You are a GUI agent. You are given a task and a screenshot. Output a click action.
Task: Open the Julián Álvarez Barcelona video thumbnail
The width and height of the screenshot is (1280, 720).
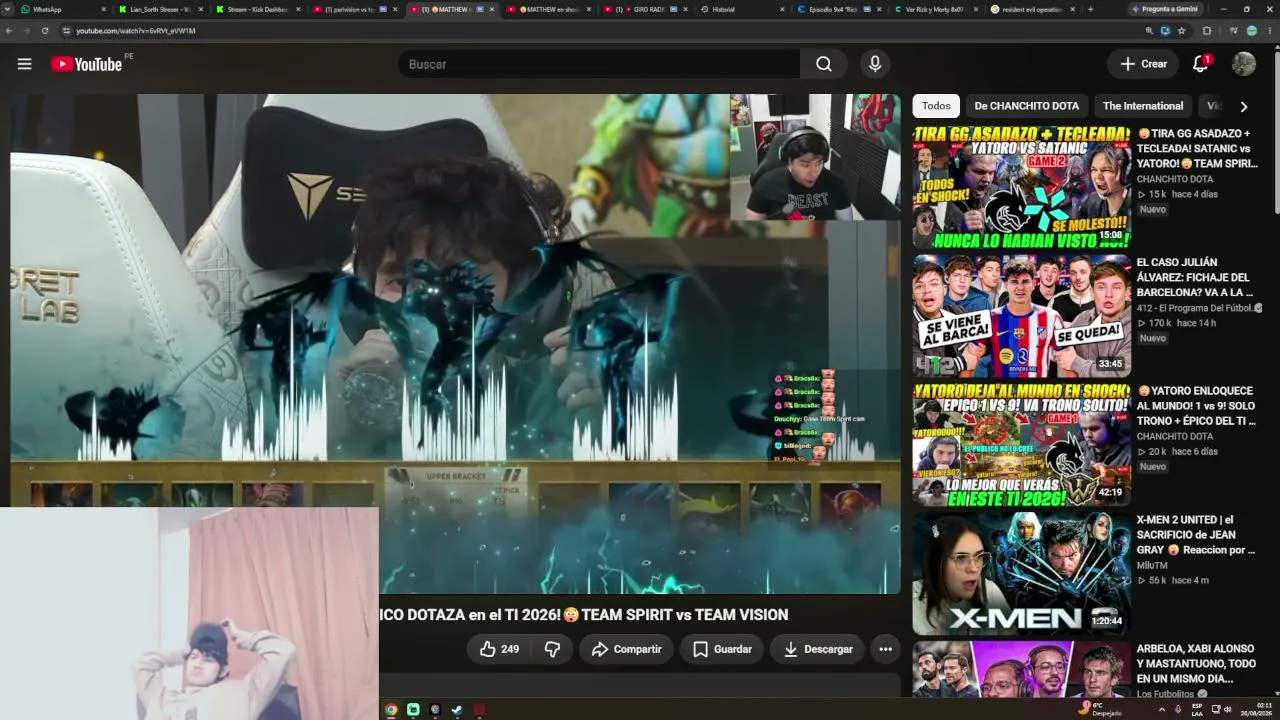1022,316
